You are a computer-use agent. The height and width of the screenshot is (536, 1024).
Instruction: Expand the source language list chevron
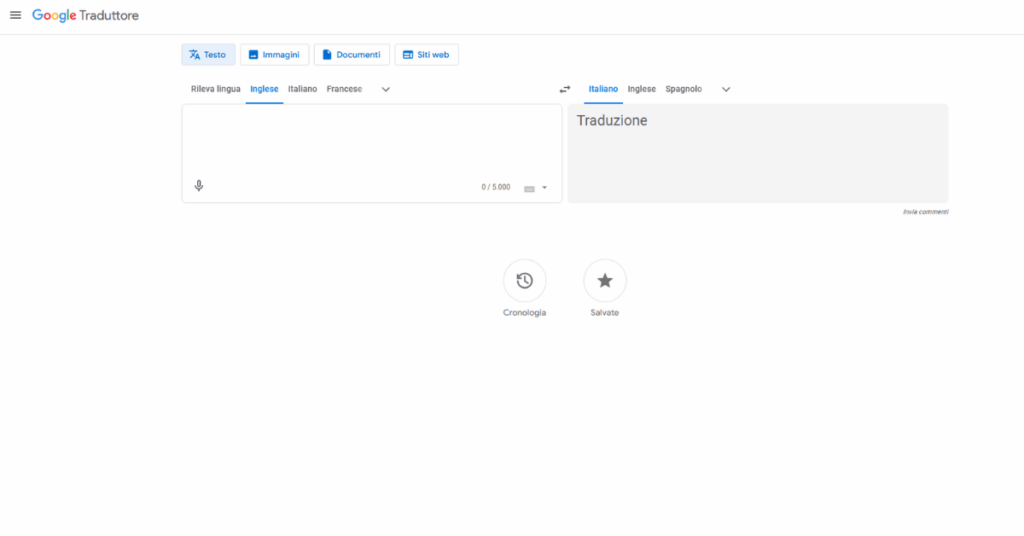tap(386, 89)
